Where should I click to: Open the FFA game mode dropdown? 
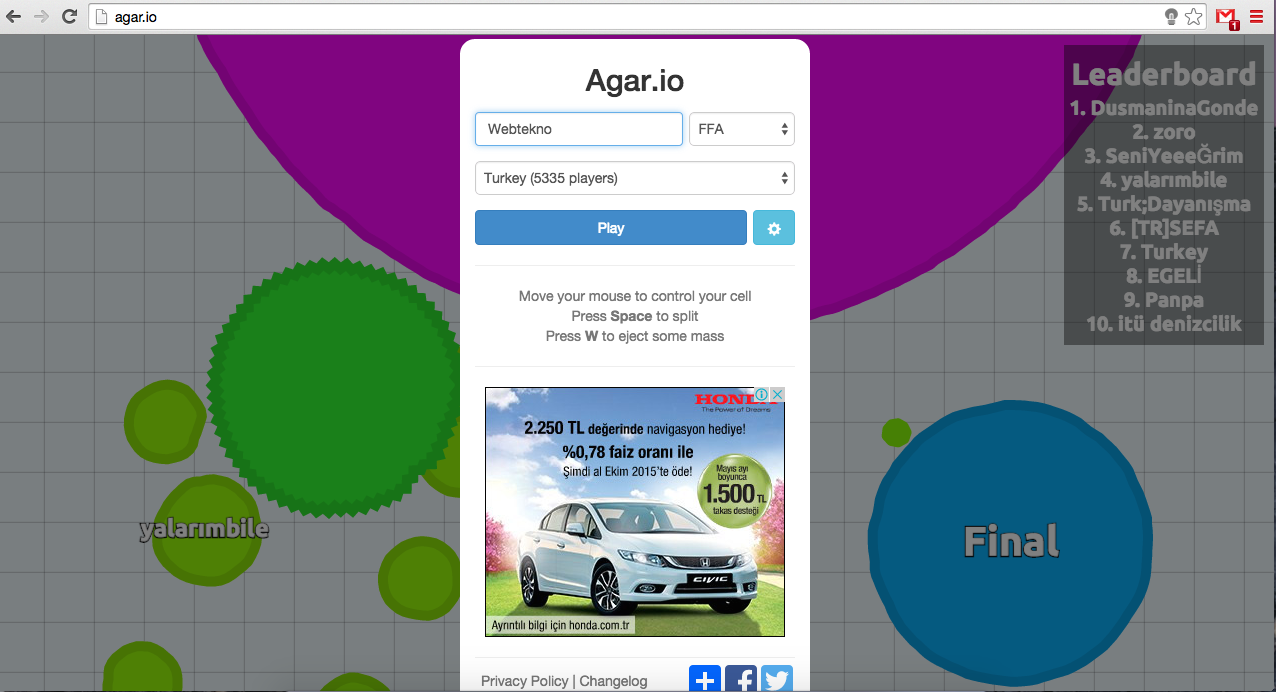click(742, 129)
